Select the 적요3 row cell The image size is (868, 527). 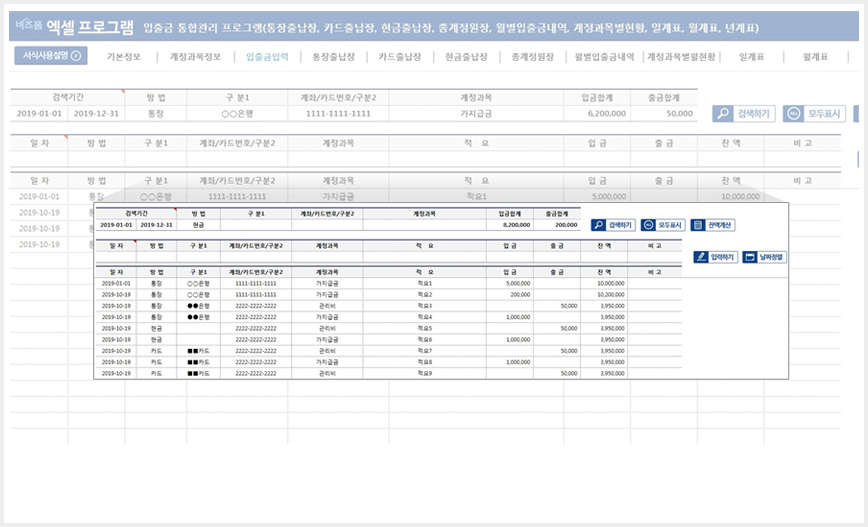pos(425,306)
